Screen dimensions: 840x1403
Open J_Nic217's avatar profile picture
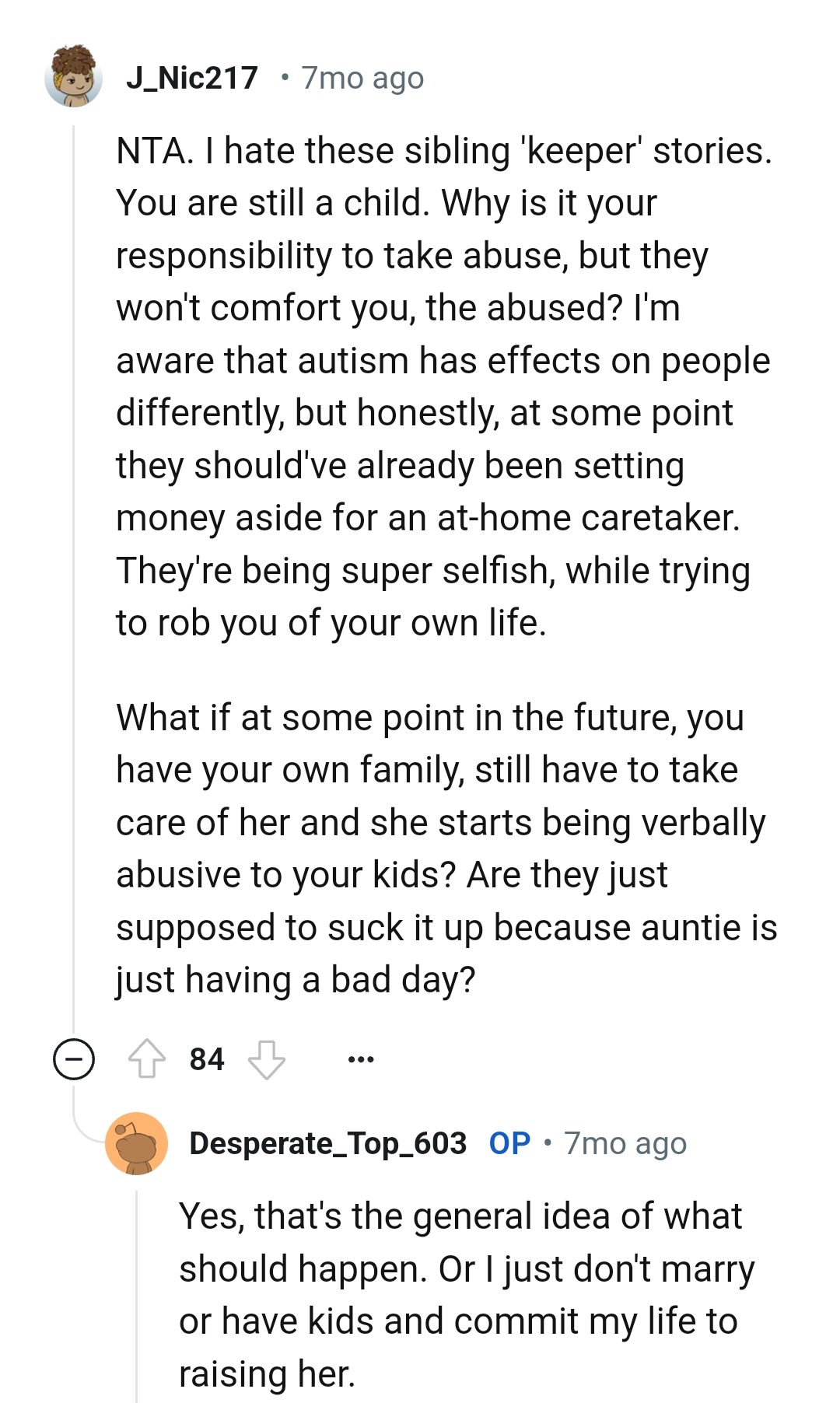pos(74,77)
